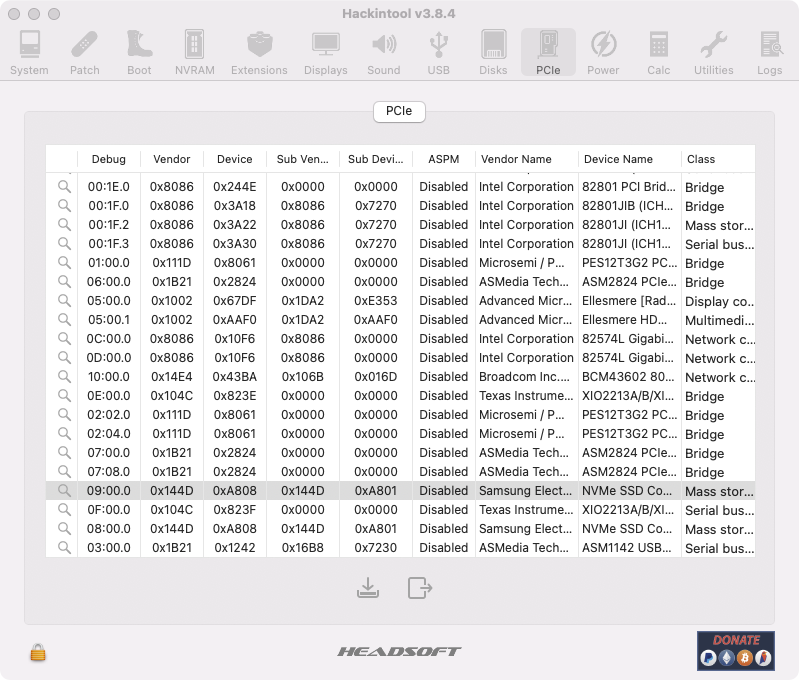Click magnifier icon for row 0D:00.0

click(x=64, y=357)
